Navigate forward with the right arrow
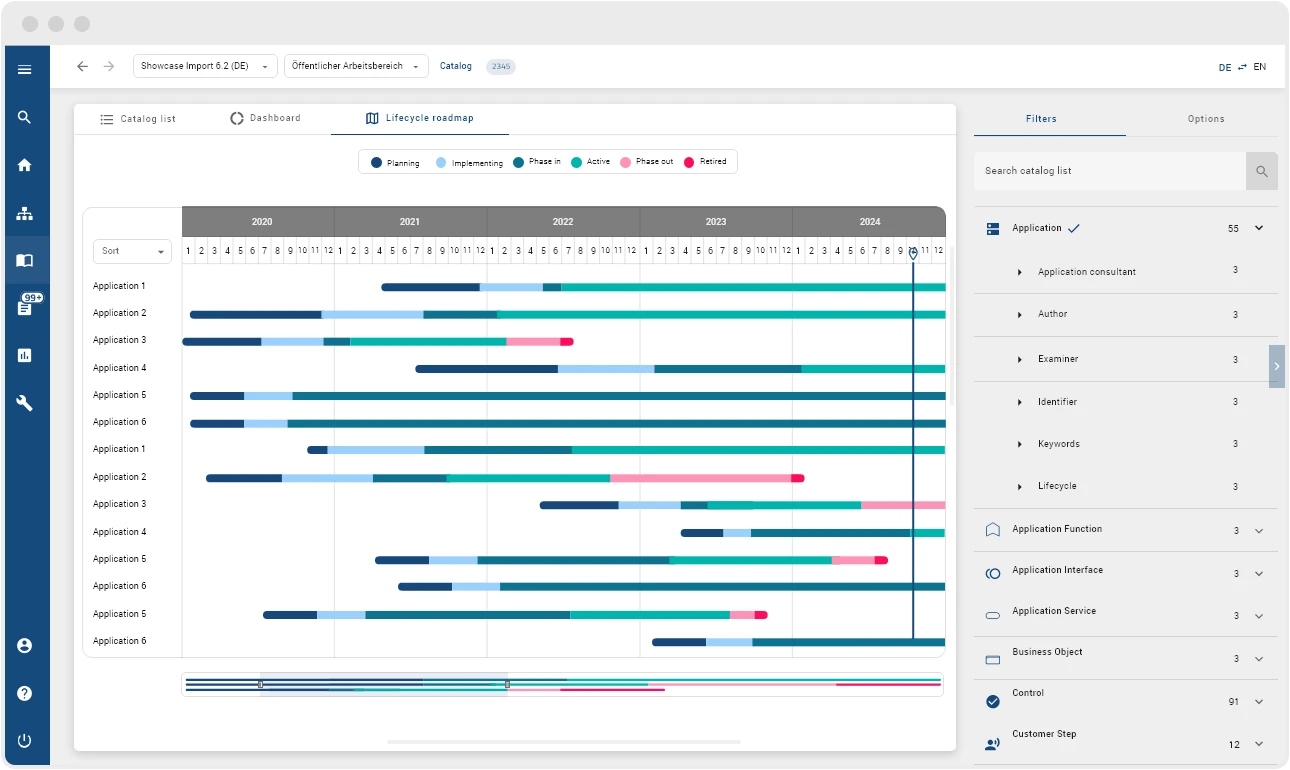The height and width of the screenshot is (770, 1290). tap(109, 66)
